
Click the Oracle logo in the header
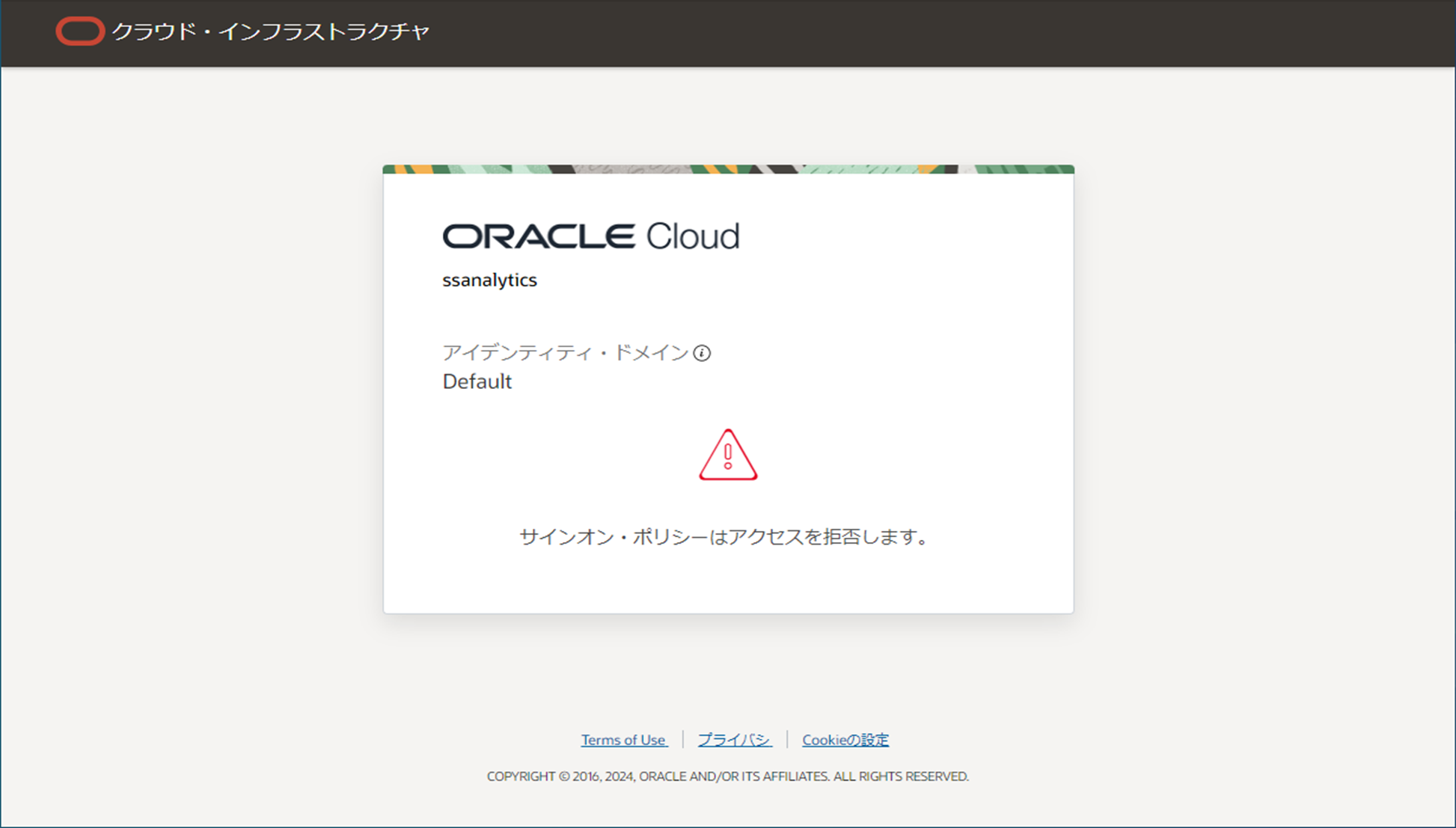point(80,31)
